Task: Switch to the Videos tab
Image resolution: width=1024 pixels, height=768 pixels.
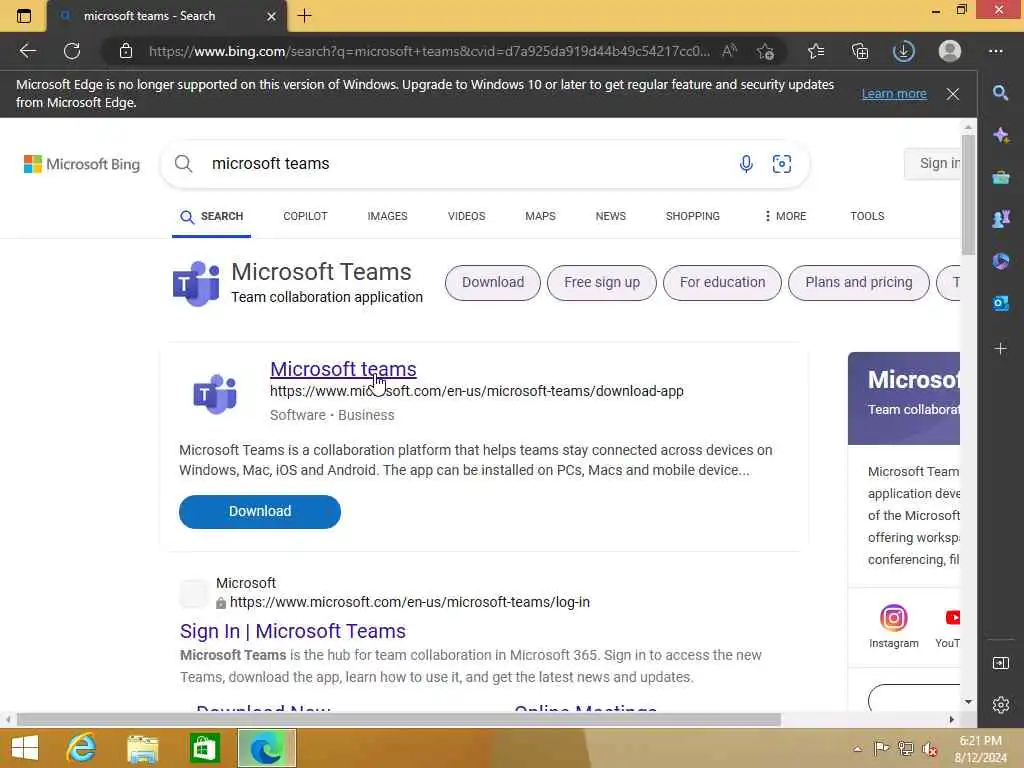Action: click(x=466, y=216)
